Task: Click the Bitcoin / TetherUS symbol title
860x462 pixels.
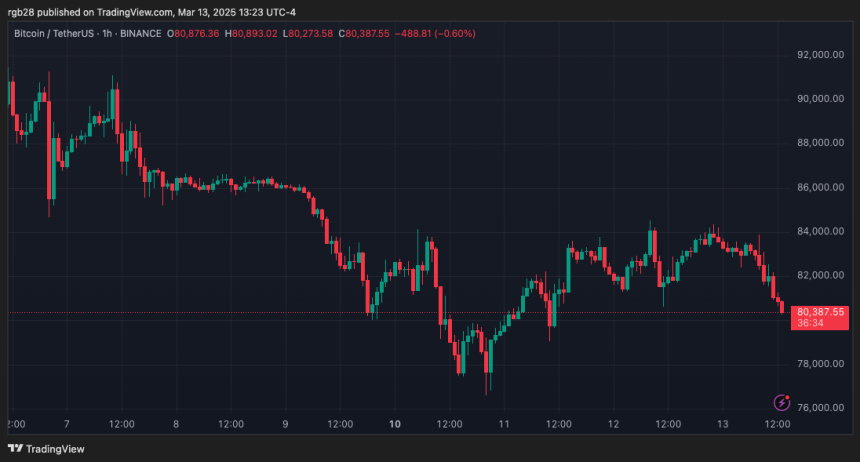Action: tap(54, 33)
